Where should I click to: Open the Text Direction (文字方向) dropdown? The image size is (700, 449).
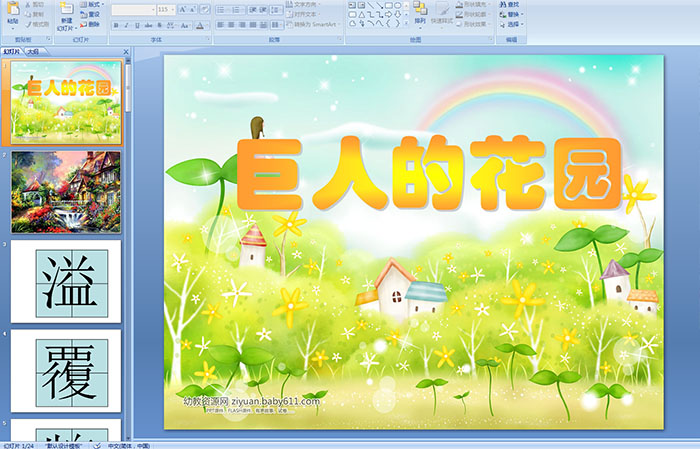[304, 4]
